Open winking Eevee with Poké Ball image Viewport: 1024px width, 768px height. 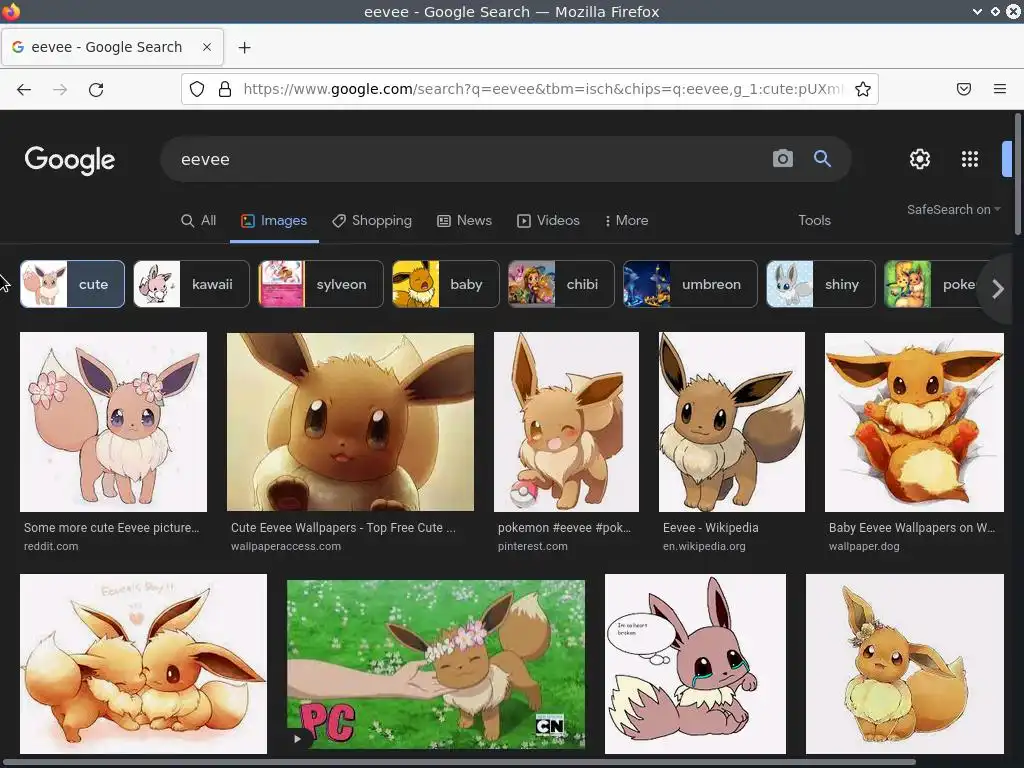(566, 422)
